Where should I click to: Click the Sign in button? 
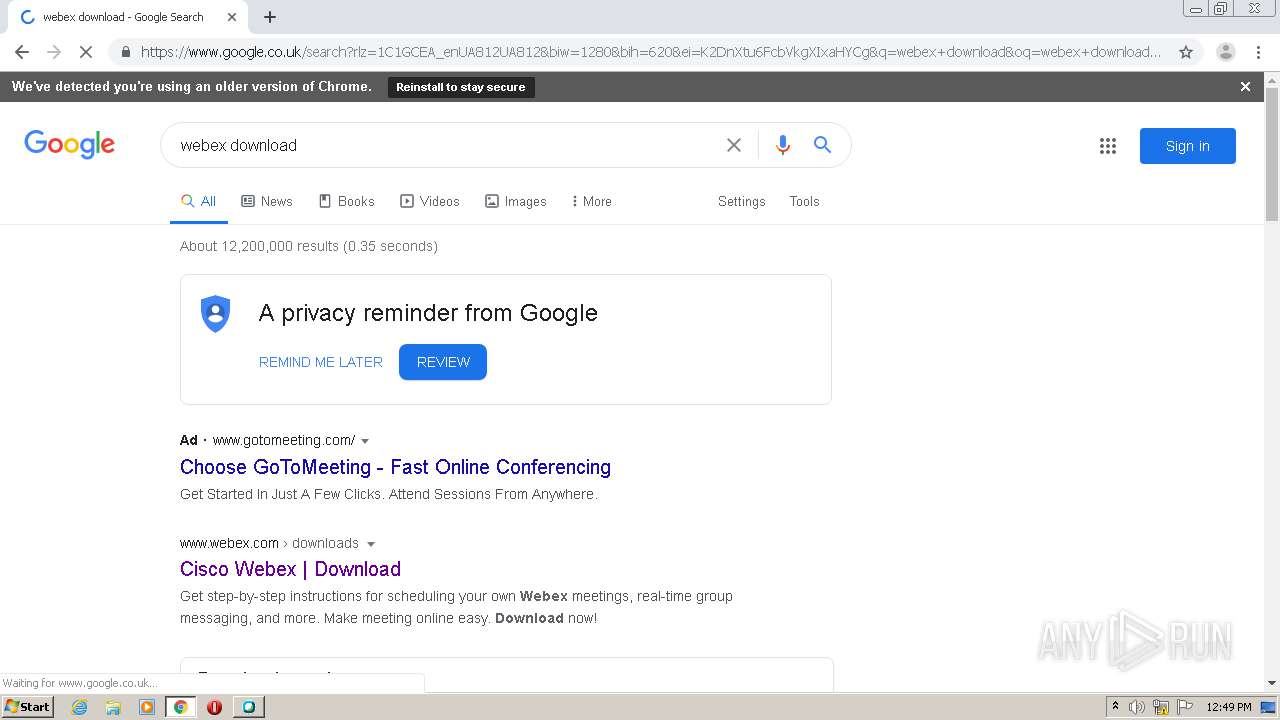click(1188, 146)
